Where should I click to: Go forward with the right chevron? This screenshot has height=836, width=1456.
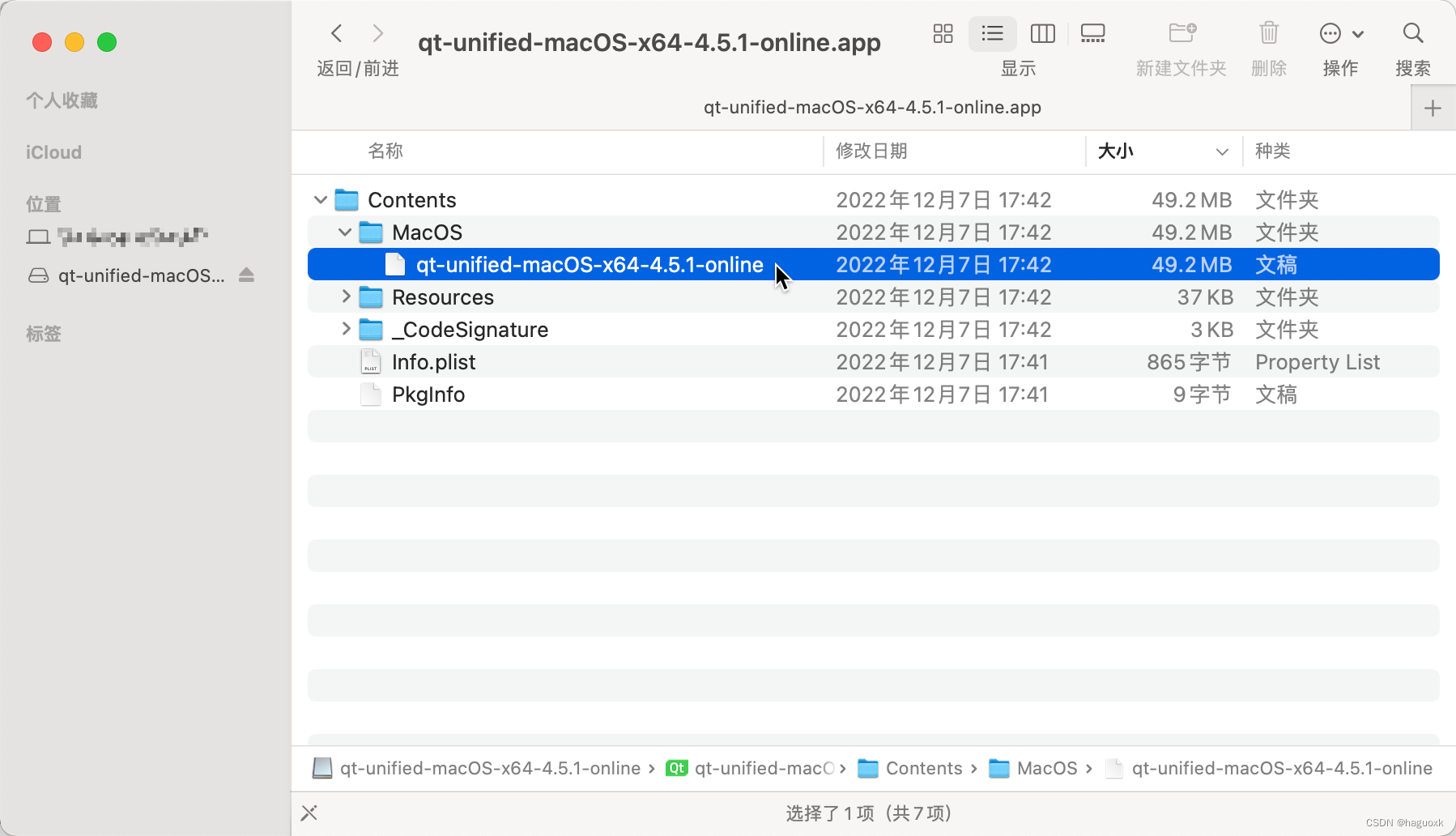tap(378, 33)
